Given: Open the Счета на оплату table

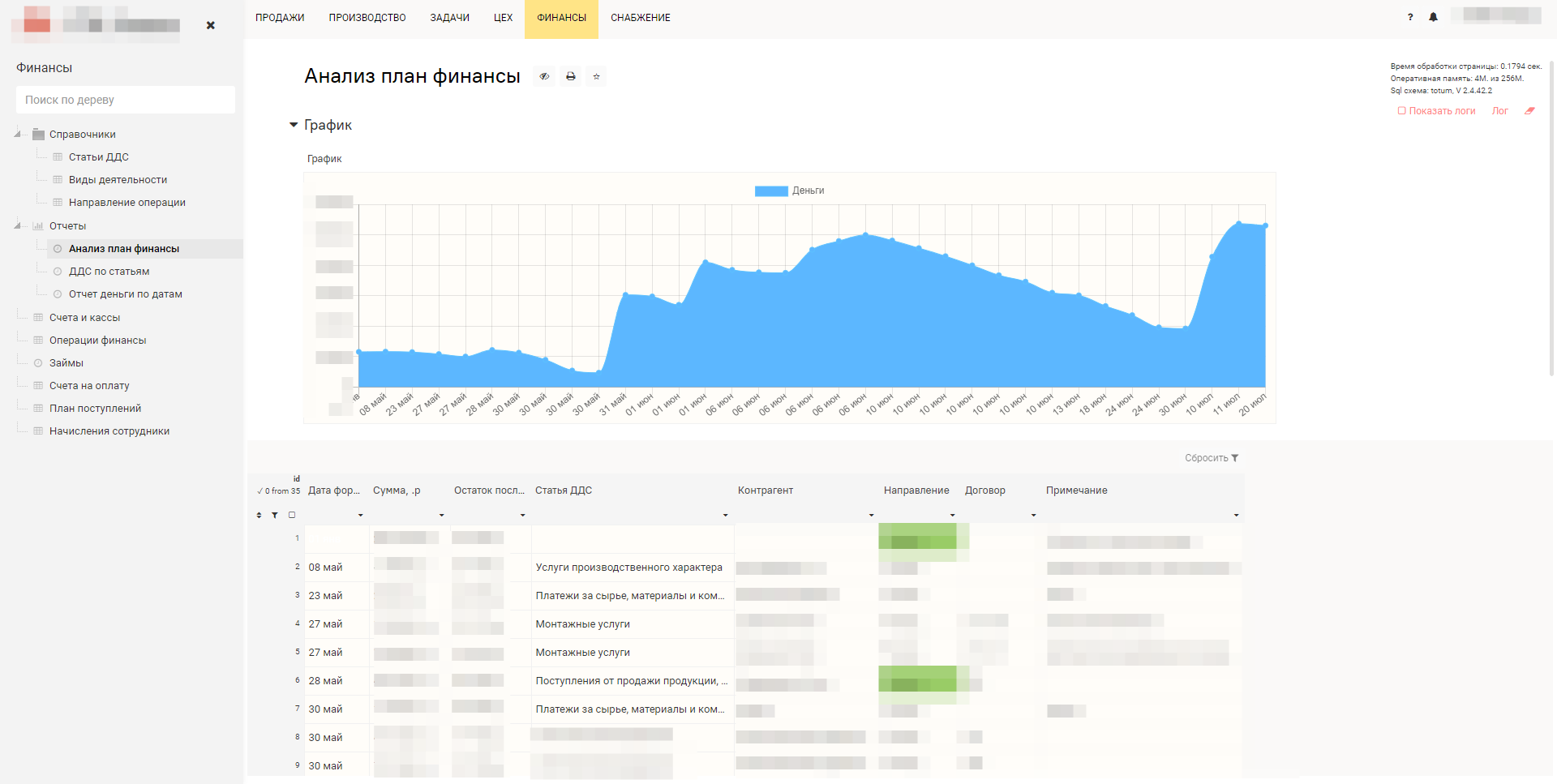Looking at the screenshot, I should coord(89,386).
